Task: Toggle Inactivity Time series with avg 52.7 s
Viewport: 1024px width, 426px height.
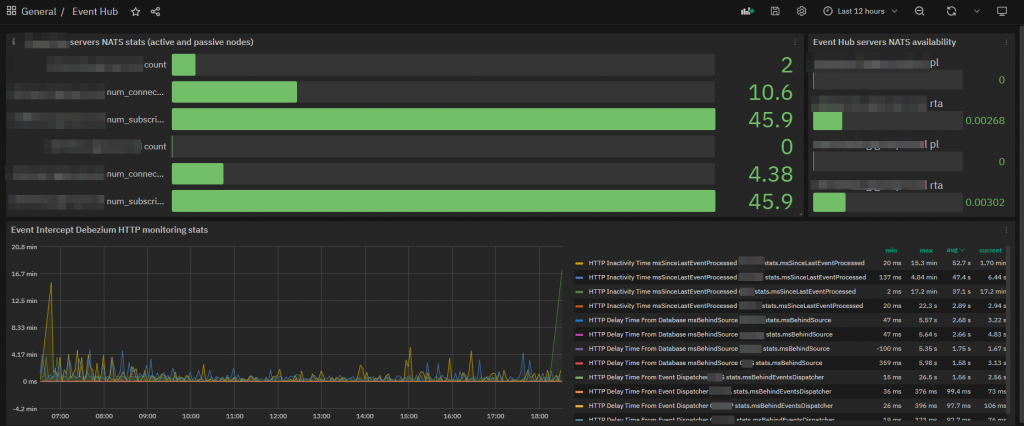Action: point(726,263)
